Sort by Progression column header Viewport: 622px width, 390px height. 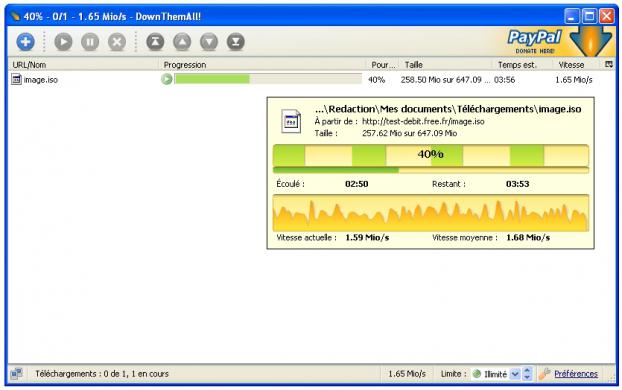point(262,65)
